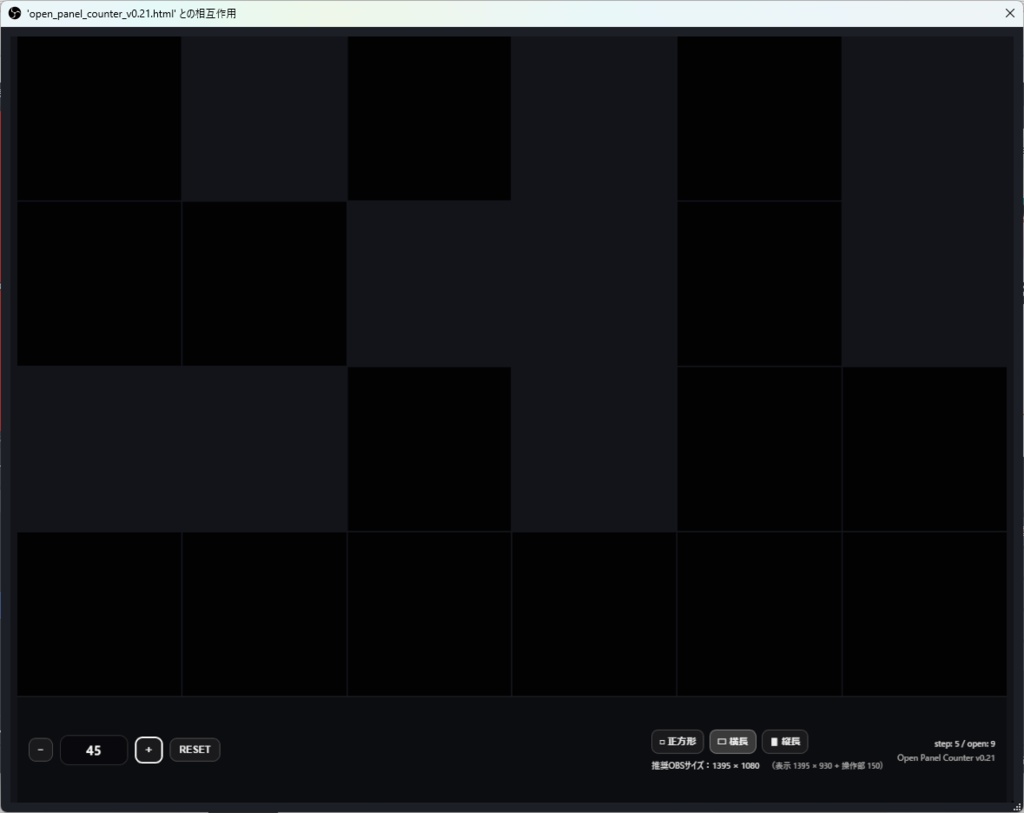Screen dimensions: 1024x813
Task: Increase the counter with the plus button
Action: pos(148,750)
